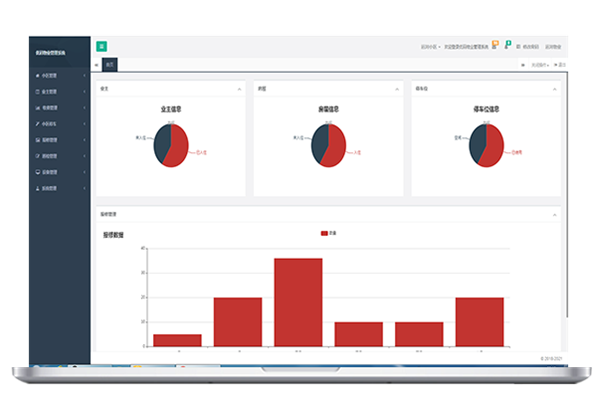Click the 报修数据 chart heading
Screen dimensions: 594x405
tap(113, 235)
